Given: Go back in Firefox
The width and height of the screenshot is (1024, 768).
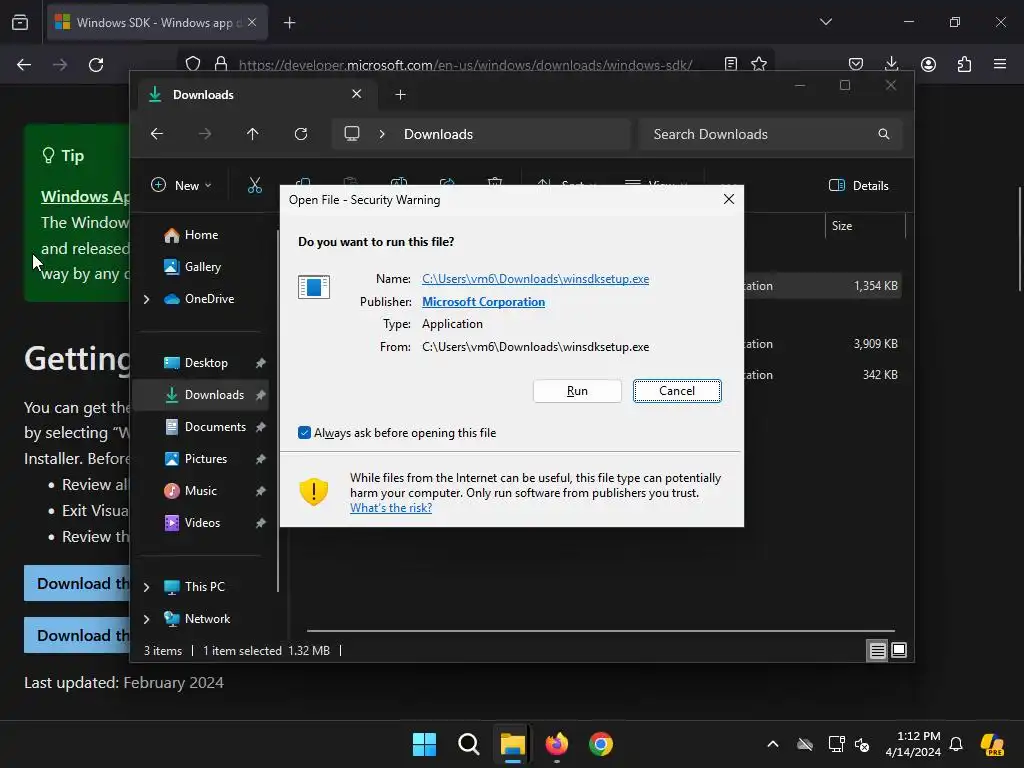Looking at the screenshot, I should [24, 65].
